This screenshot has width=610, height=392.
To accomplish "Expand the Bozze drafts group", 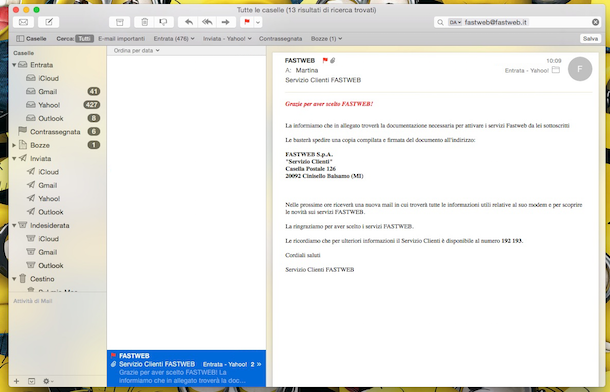I will pyautogui.click(x=14, y=145).
